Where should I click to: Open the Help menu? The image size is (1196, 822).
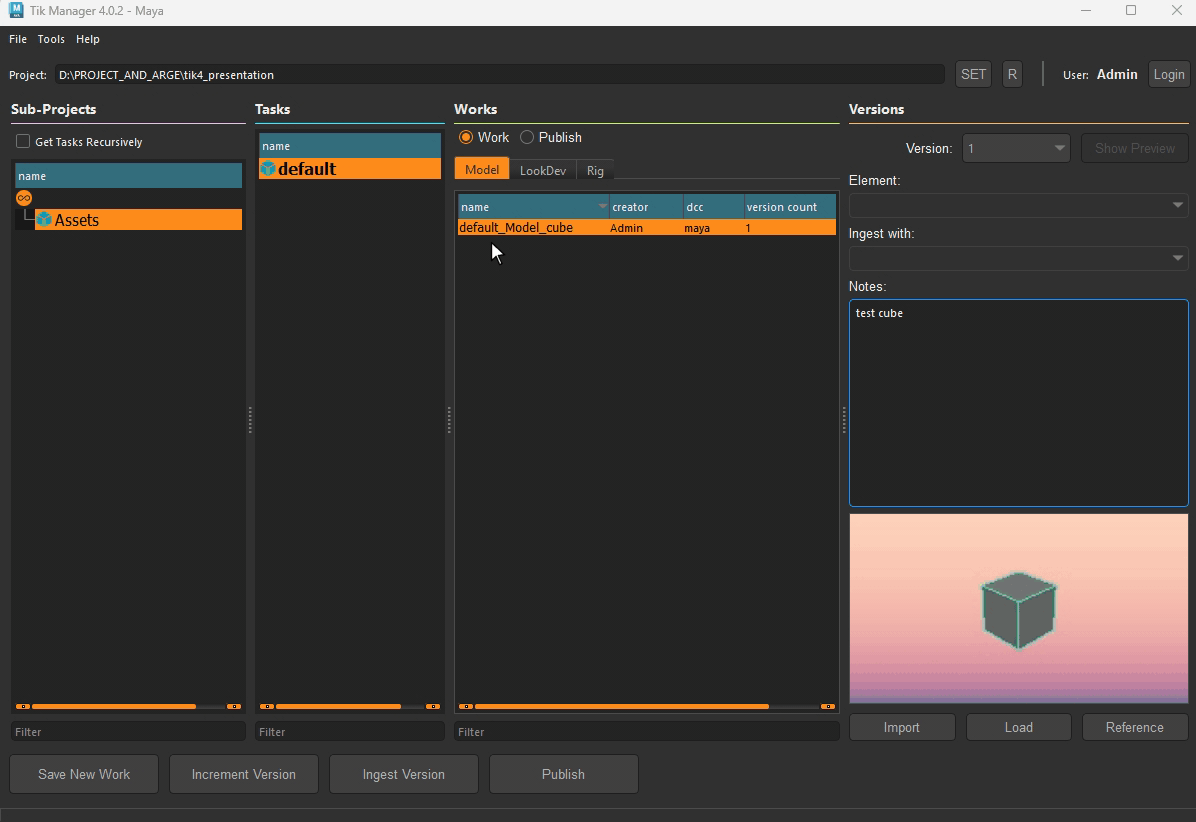click(x=88, y=39)
